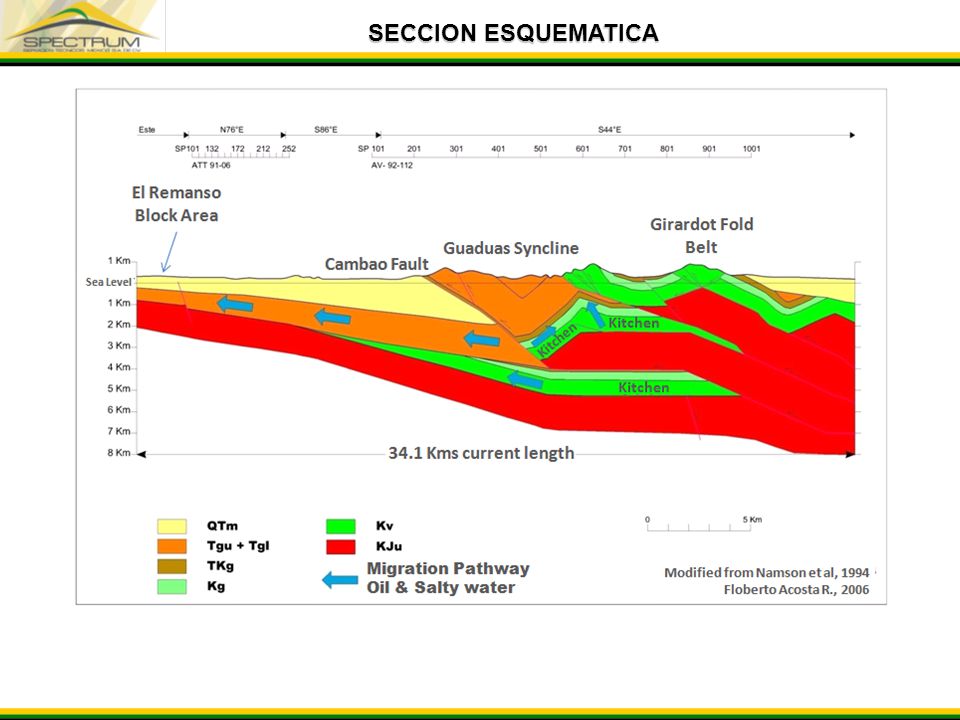The image size is (960, 720).
Task: Click the blue migration pathway legend arrow
Action: pyautogui.click(x=340, y=579)
